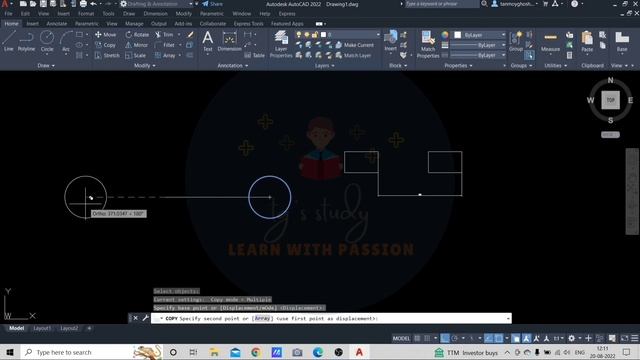Click the Group tool
Viewport: 640px width, 360px height.
point(516,41)
